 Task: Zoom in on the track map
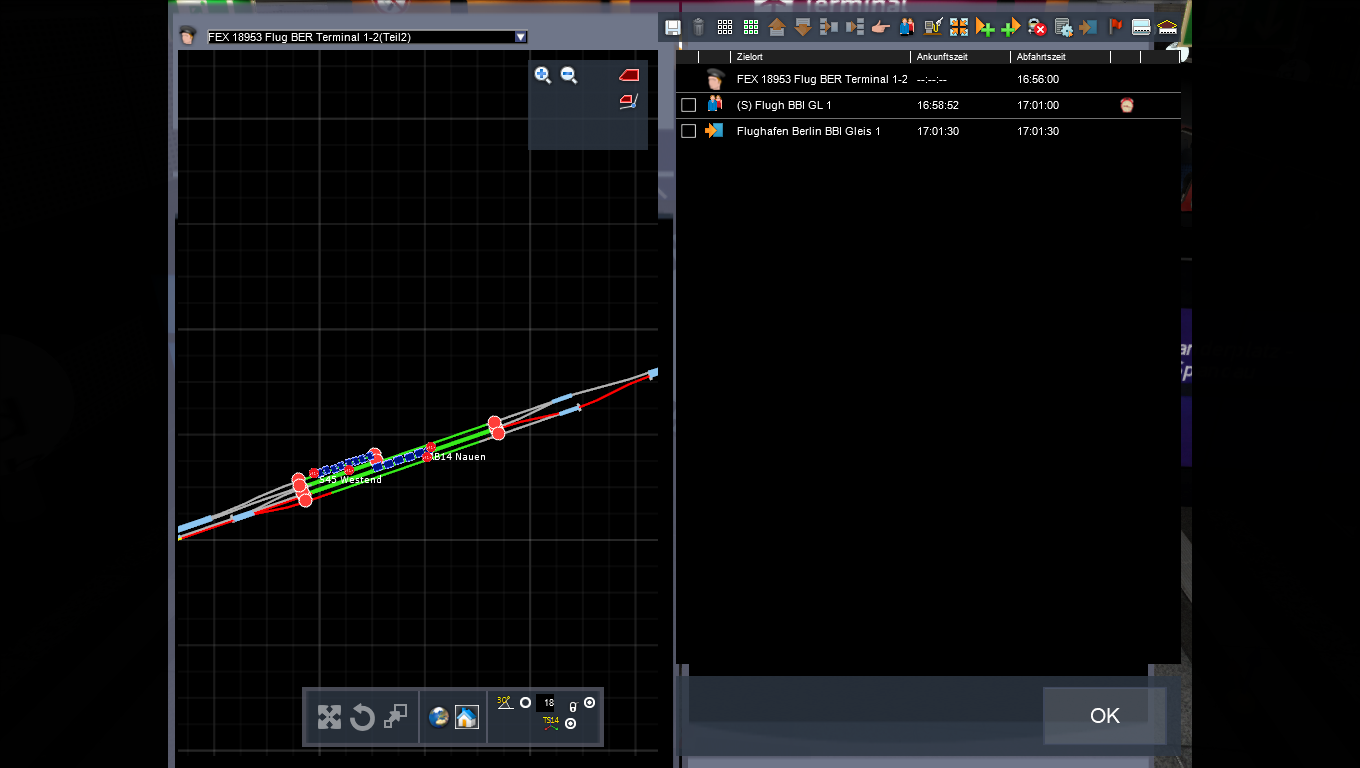point(543,75)
